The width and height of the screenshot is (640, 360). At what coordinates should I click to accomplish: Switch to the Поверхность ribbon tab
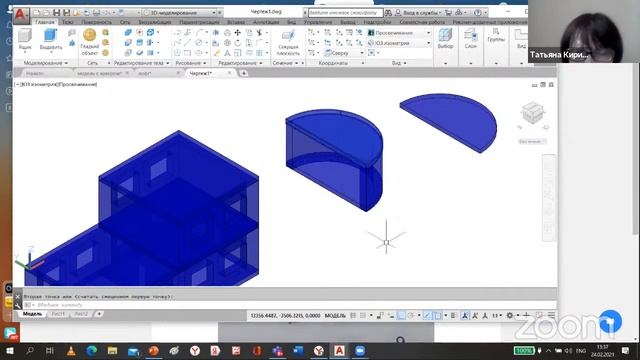coord(96,22)
